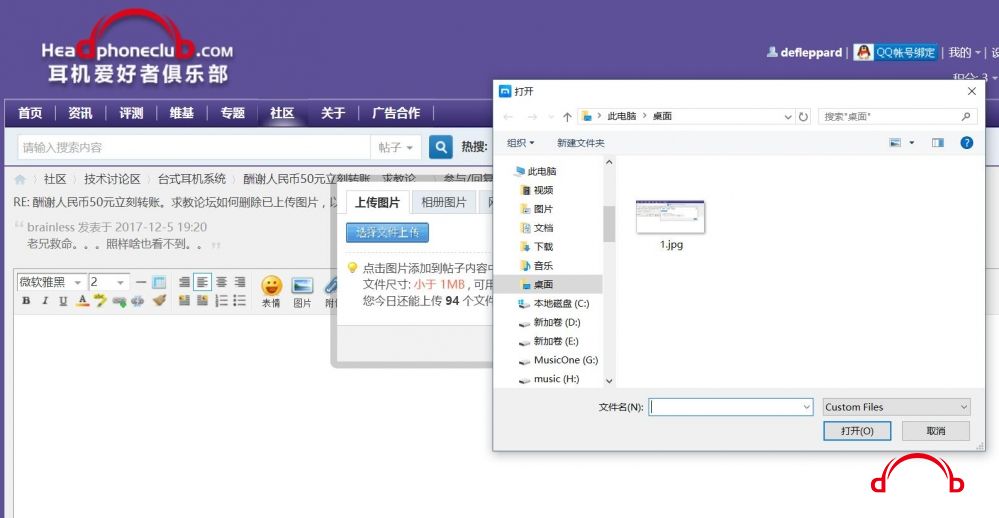Open the 广告合作 navigation item
The image size is (999, 518).
(396, 113)
